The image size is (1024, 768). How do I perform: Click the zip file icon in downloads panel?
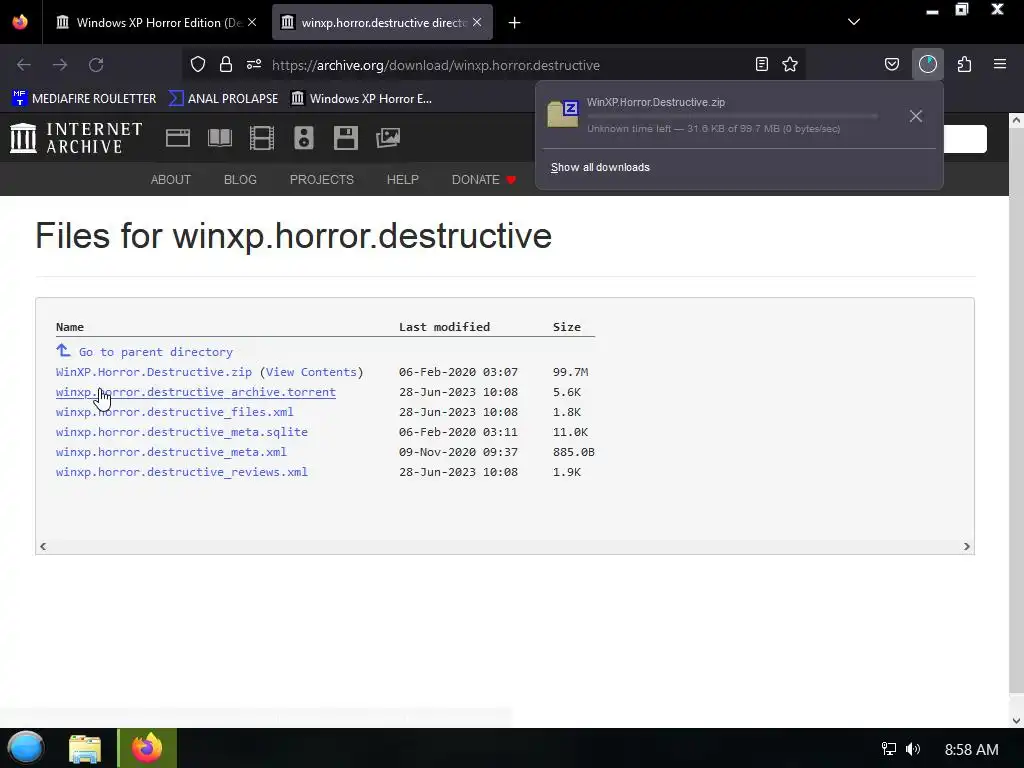tap(563, 114)
